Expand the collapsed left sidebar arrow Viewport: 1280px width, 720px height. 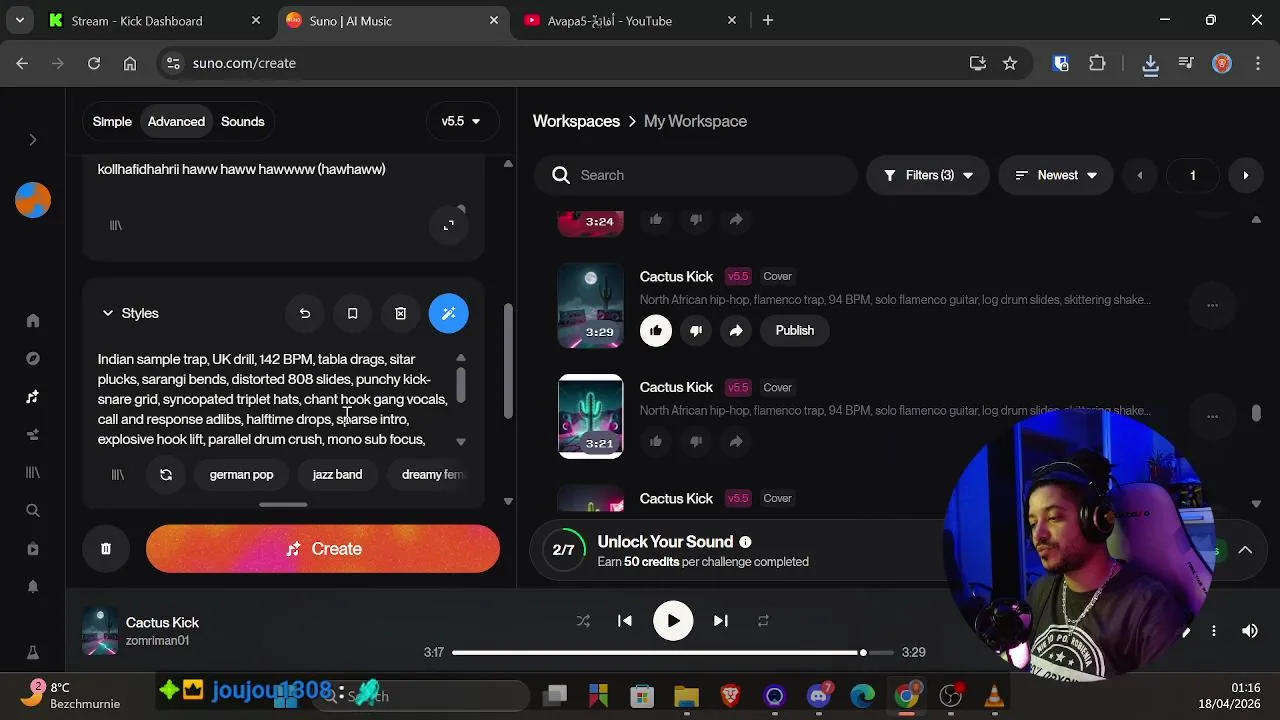pyautogui.click(x=32, y=140)
